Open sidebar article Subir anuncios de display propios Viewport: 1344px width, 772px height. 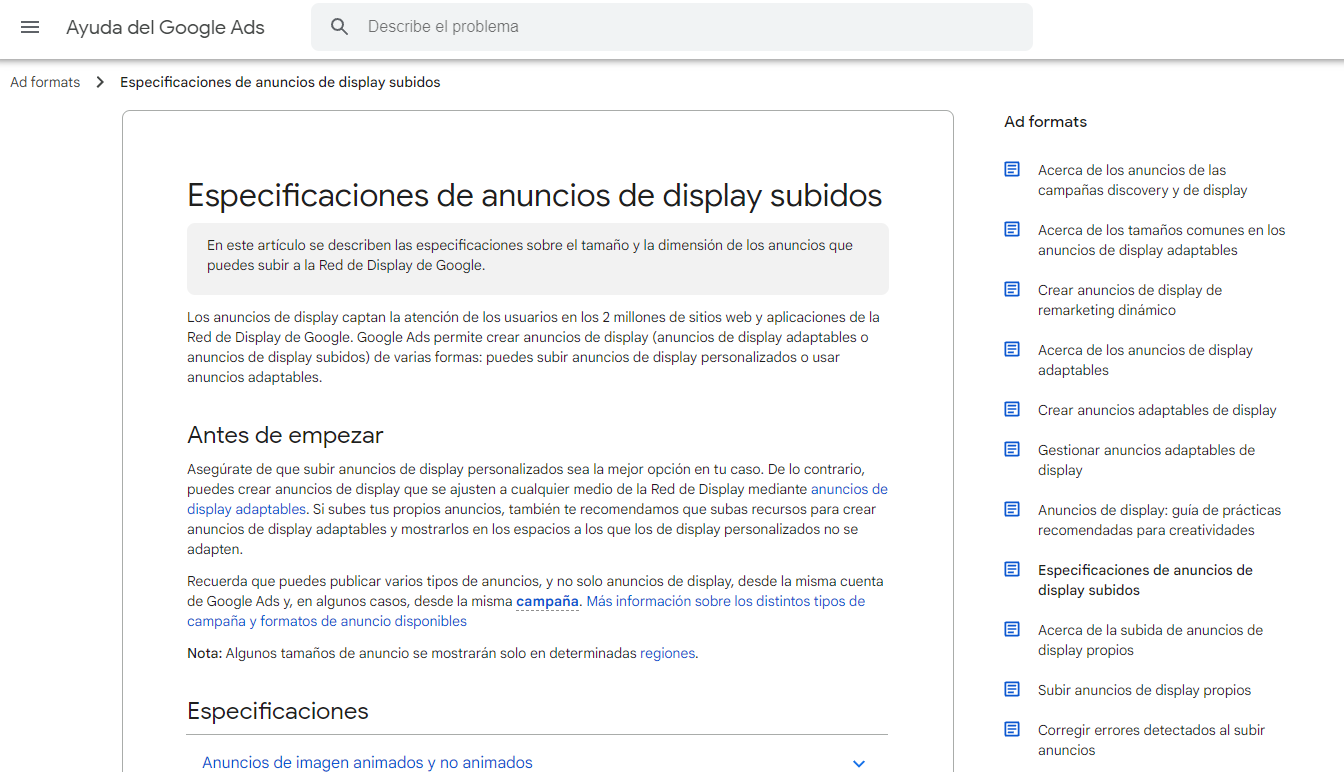pyautogui.click(x=1144, y=690)
